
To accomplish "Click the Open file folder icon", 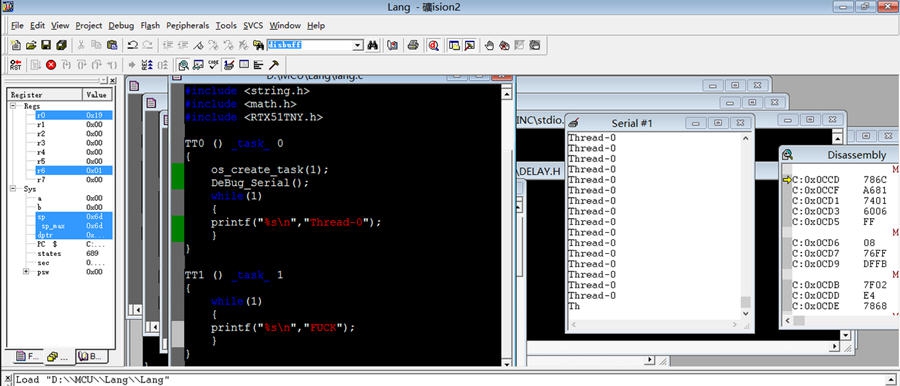I will point(31,45).
